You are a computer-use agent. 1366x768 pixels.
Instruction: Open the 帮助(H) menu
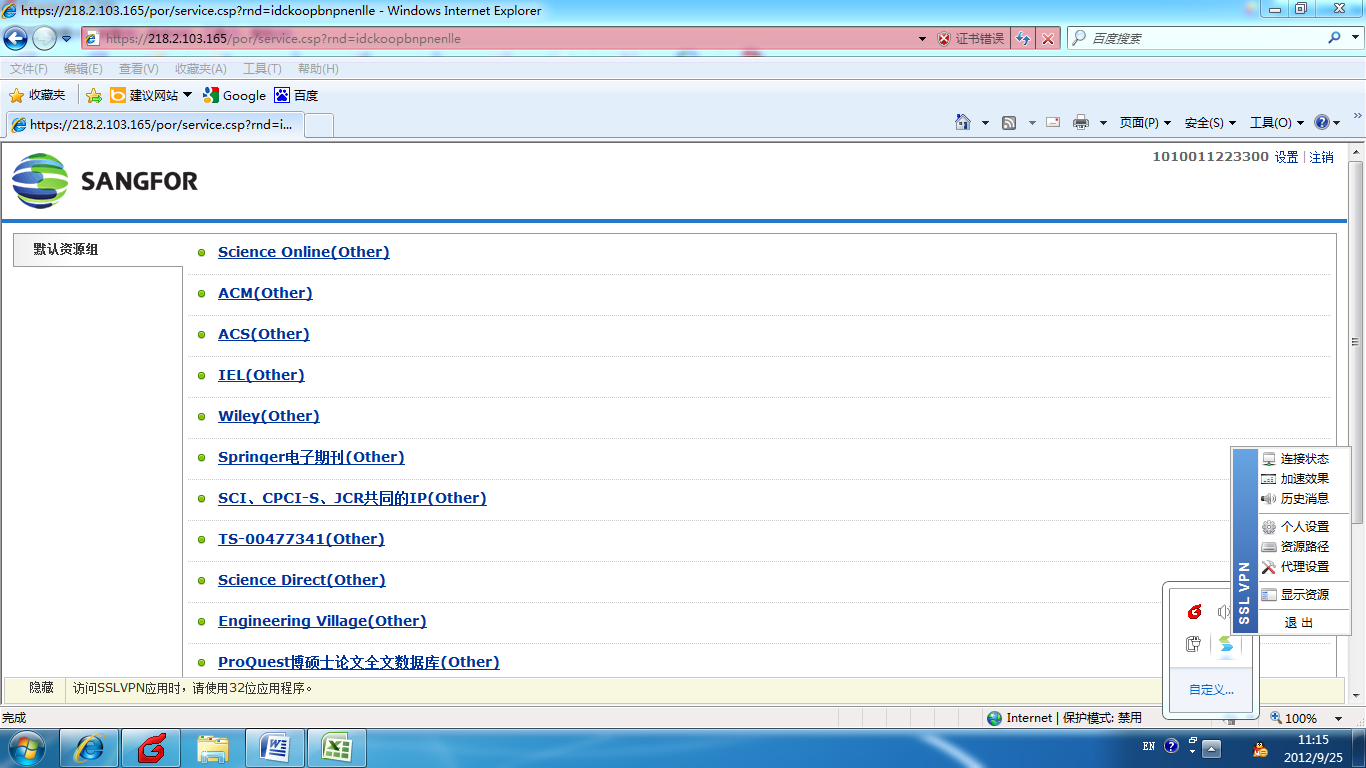(318, 69)
